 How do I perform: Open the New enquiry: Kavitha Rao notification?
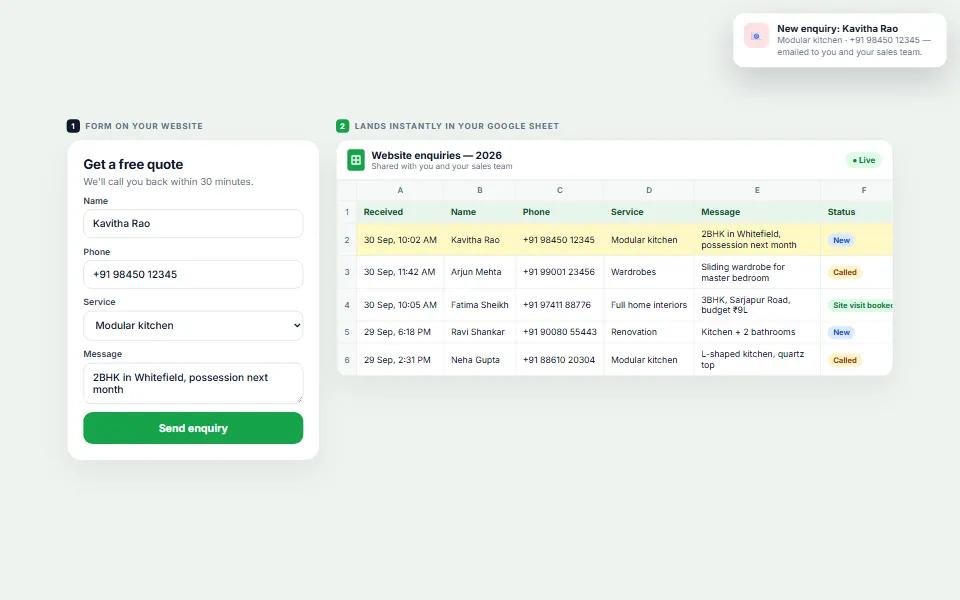839,40
